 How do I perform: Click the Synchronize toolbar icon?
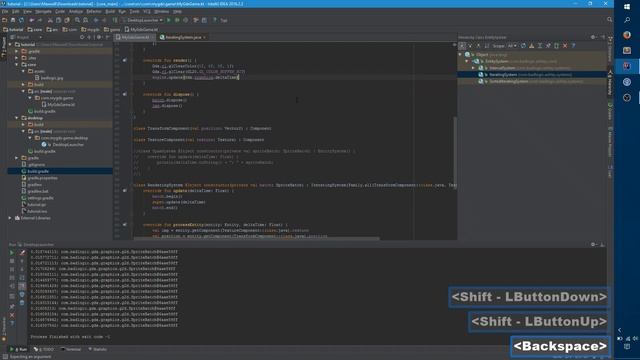[21, 20]
